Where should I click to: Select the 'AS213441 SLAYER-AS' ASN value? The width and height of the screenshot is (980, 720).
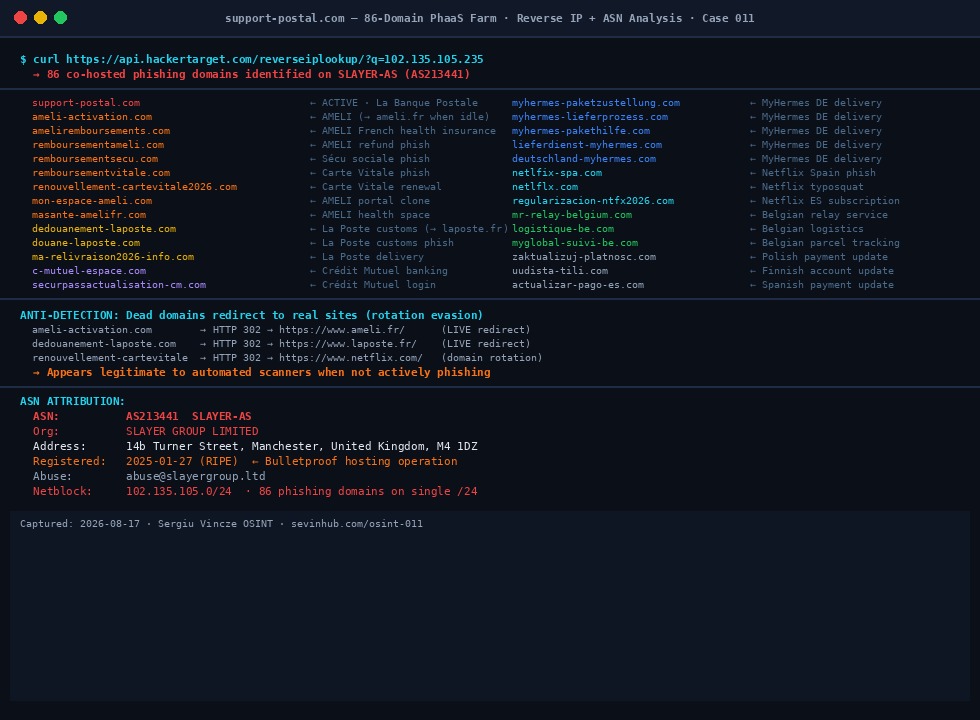(x=188, y=416)
